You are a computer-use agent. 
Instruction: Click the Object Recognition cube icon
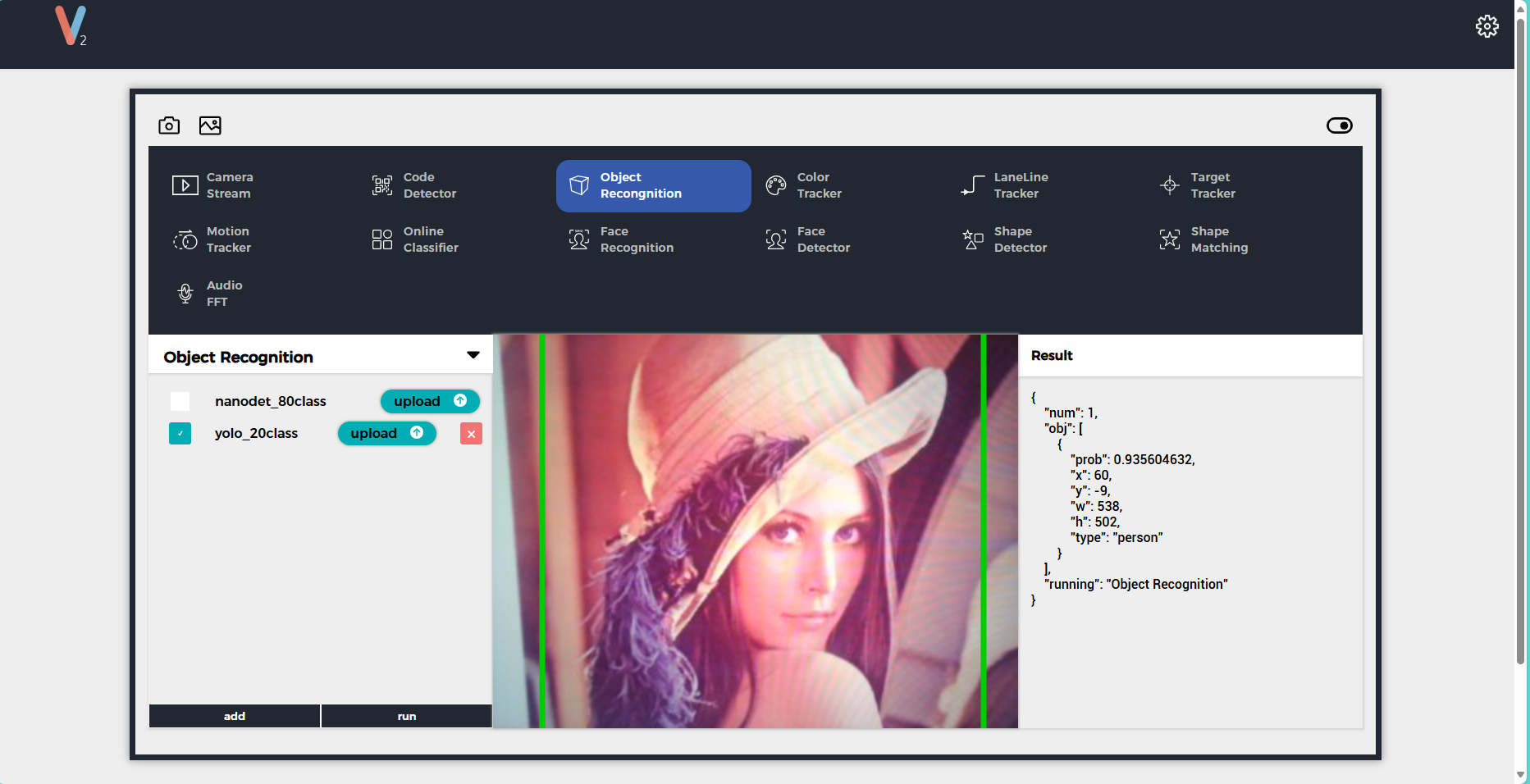(579, 185)
